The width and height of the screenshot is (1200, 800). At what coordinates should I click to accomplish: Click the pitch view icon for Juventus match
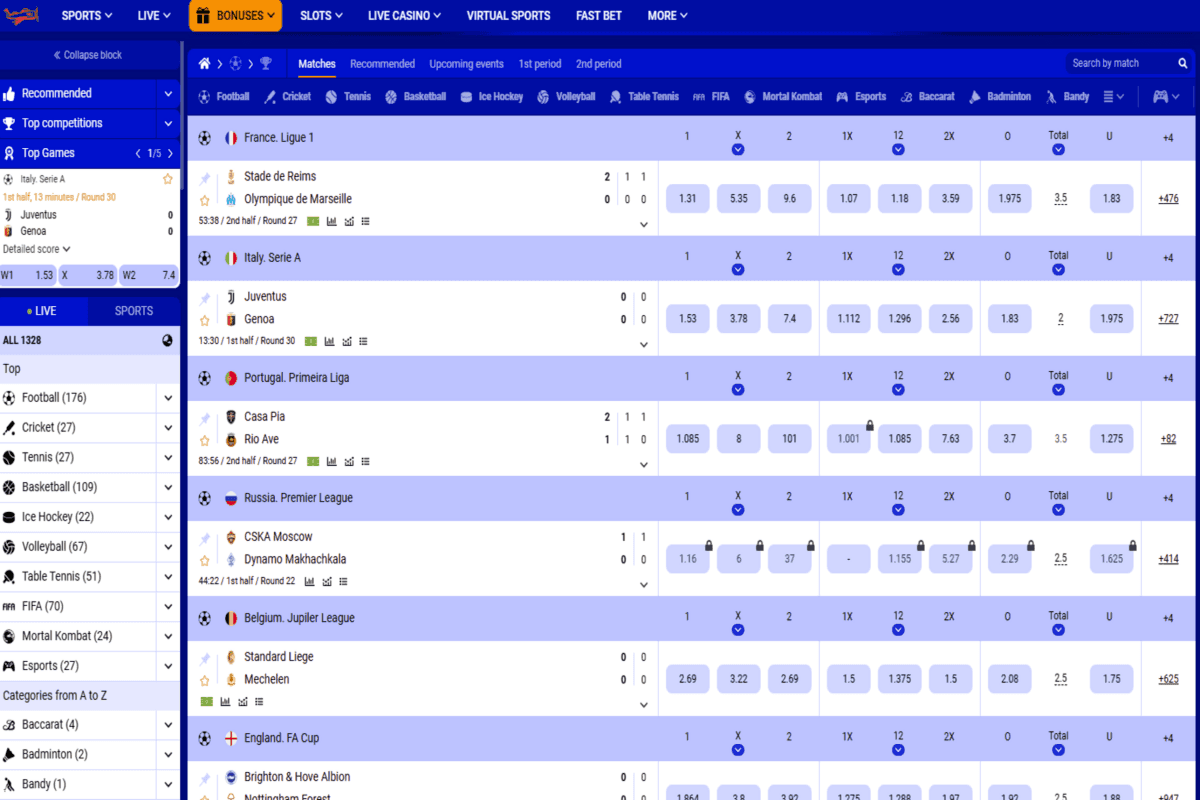[x=311, y=341]
